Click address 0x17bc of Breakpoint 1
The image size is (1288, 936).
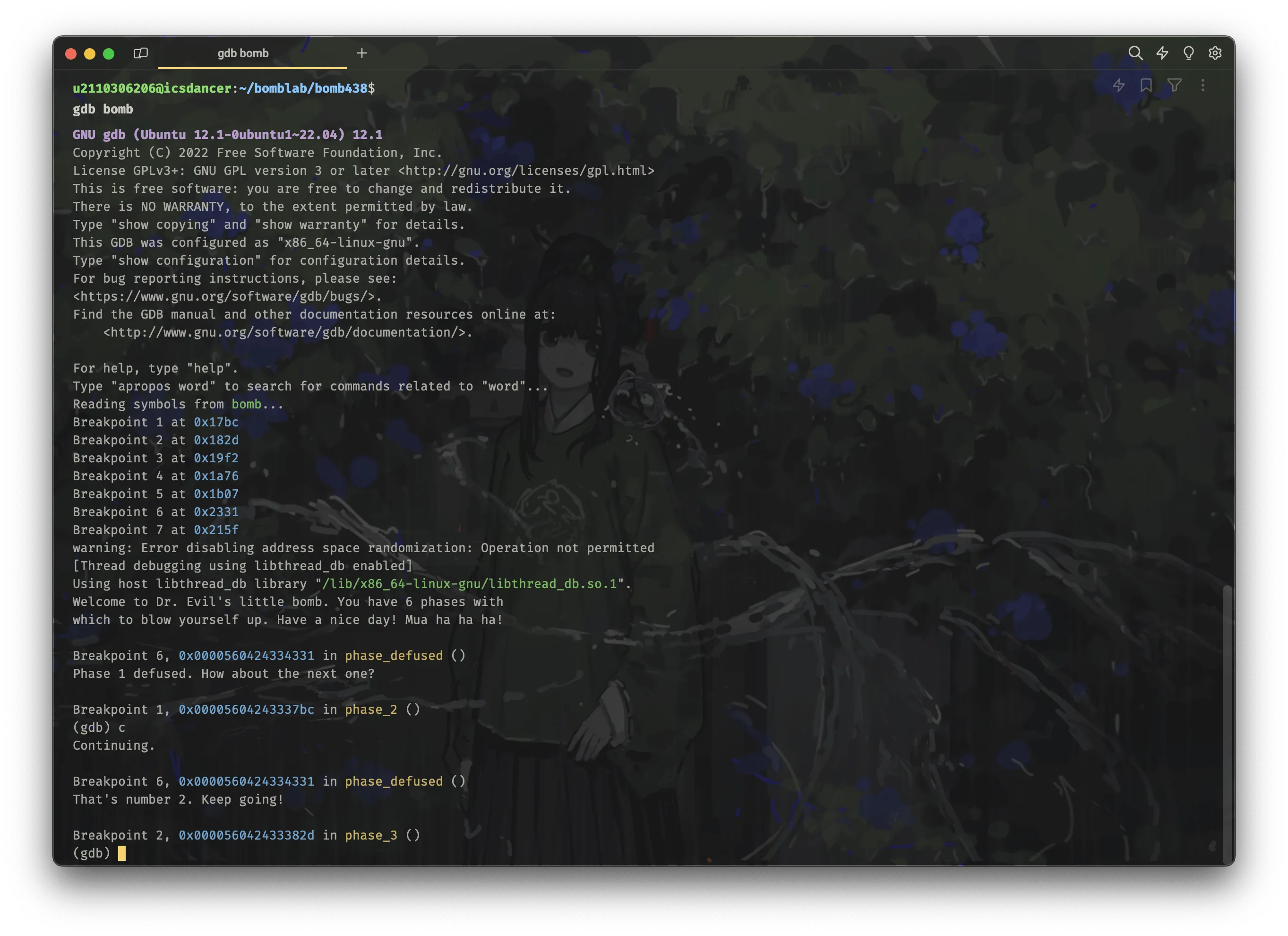tap(216, 422)
